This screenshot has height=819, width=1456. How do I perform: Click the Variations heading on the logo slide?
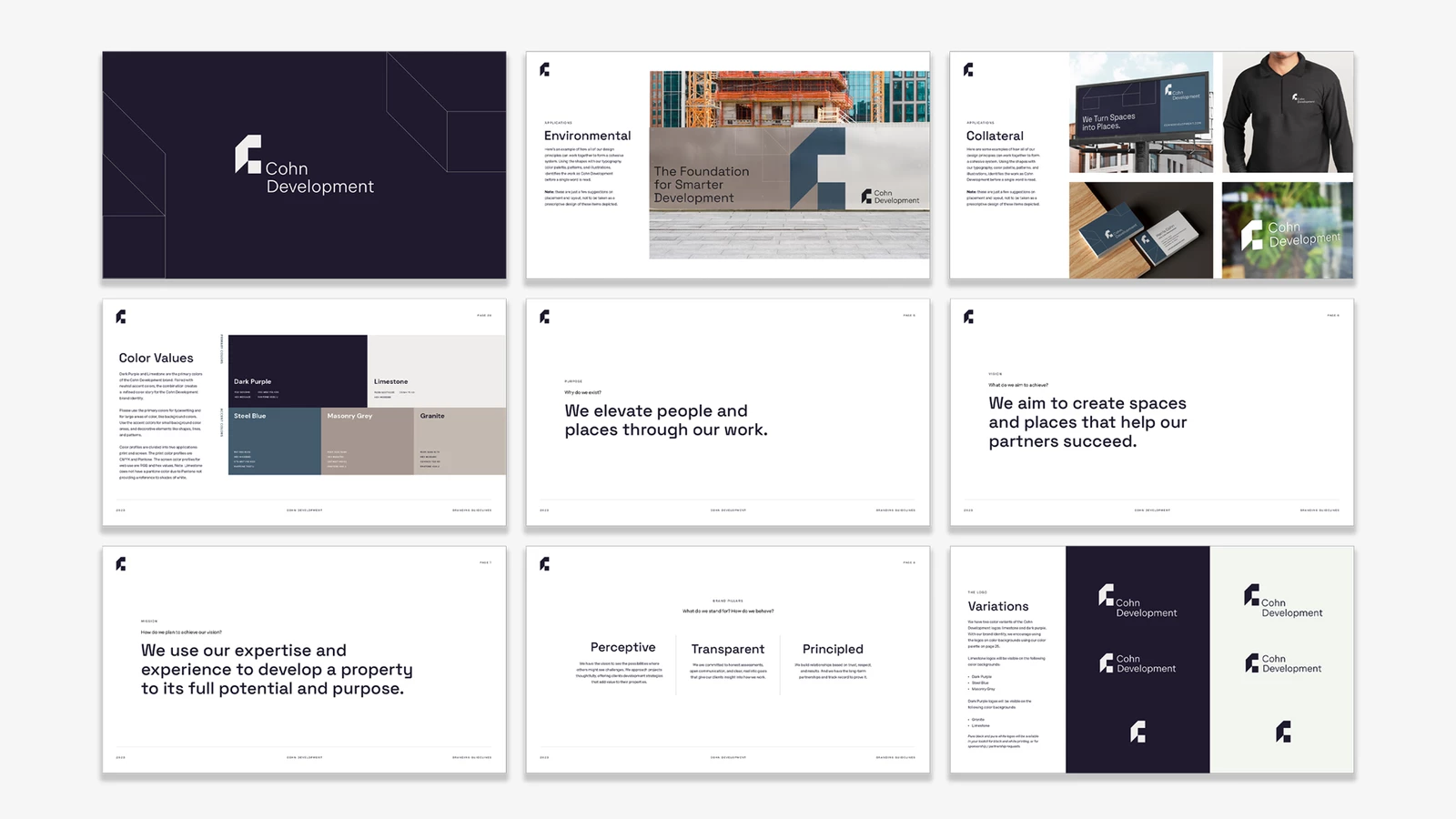coord(997,606)
